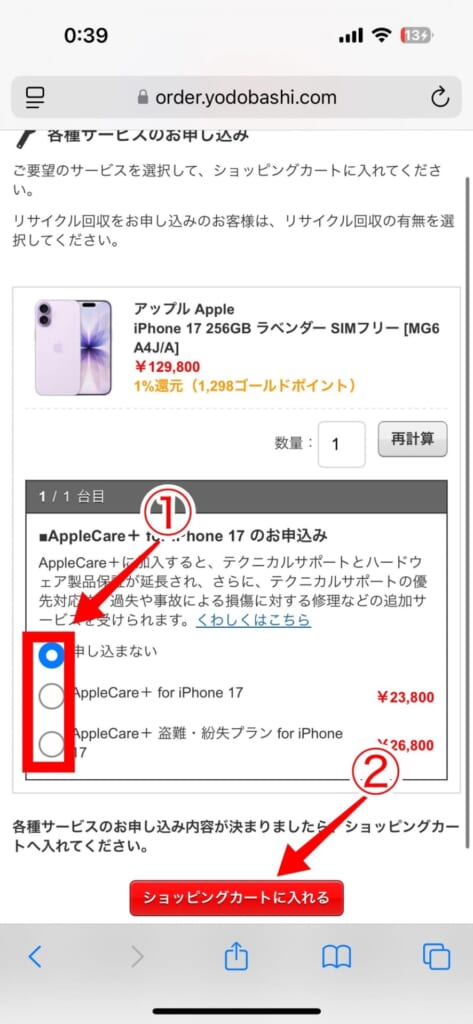Tap the battery indicator in status bar
The height and width of the screenshot is (1024, 473).
pyautogui.click(x=417, y=36)
